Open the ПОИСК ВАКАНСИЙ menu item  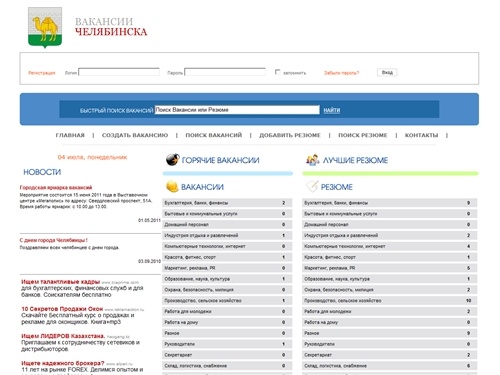[214, 135]
